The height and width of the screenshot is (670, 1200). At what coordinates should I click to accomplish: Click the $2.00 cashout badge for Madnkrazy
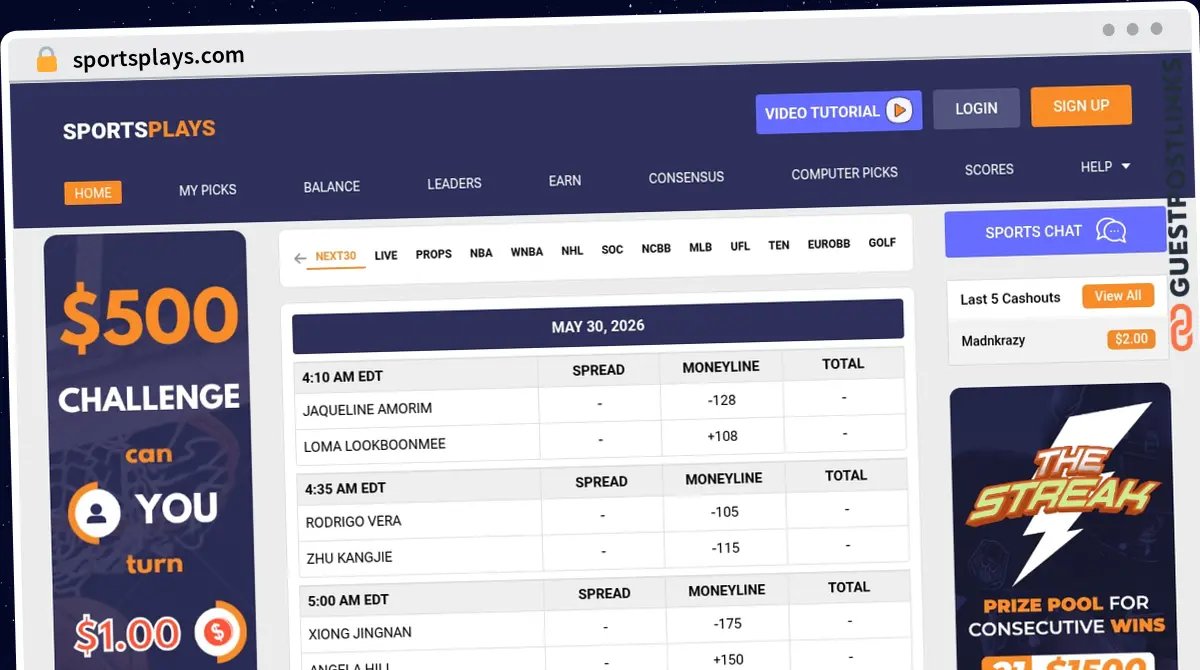click(x=1131, y=339)
